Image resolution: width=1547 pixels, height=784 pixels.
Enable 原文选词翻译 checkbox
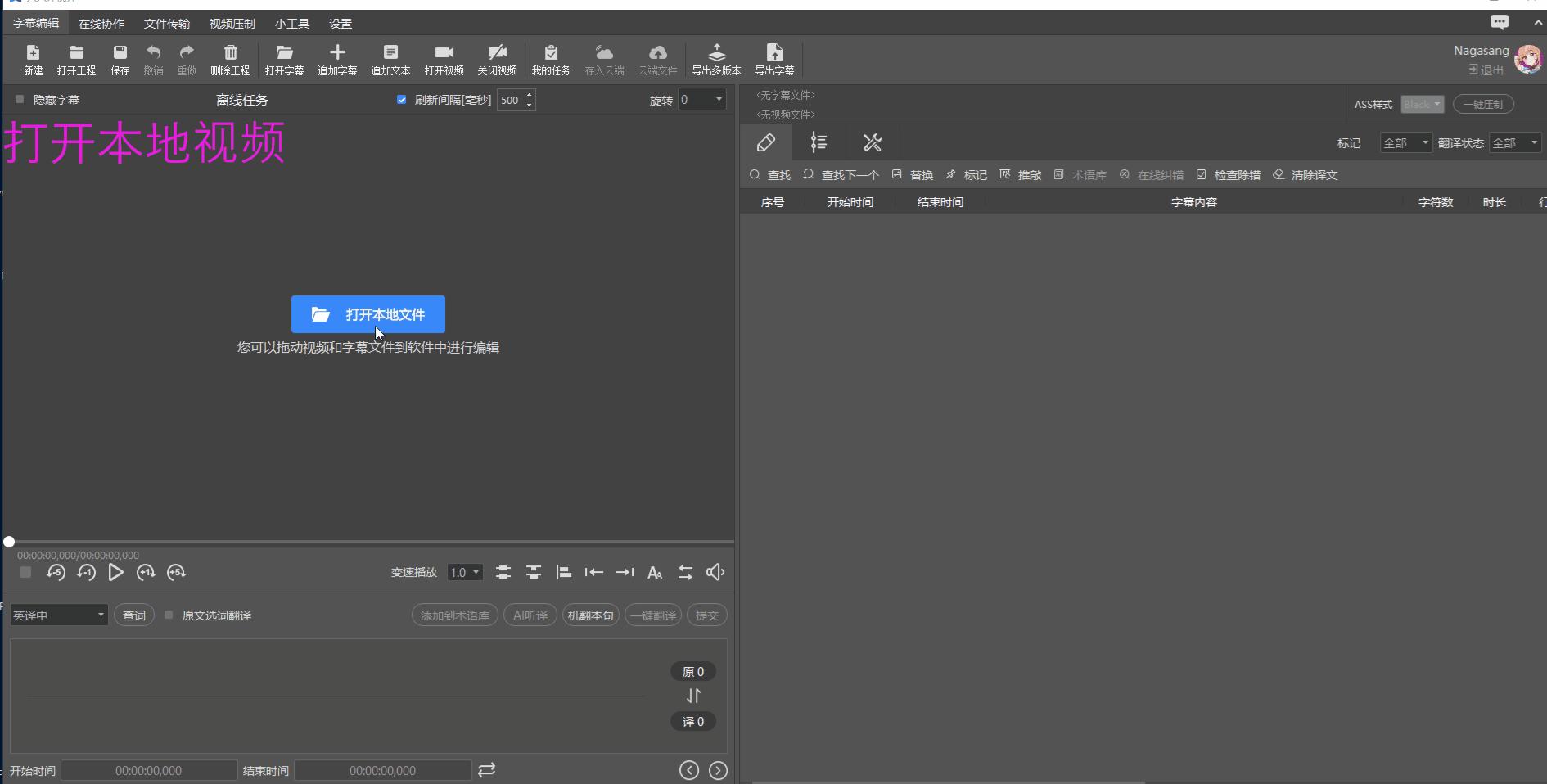coord(169,615)
